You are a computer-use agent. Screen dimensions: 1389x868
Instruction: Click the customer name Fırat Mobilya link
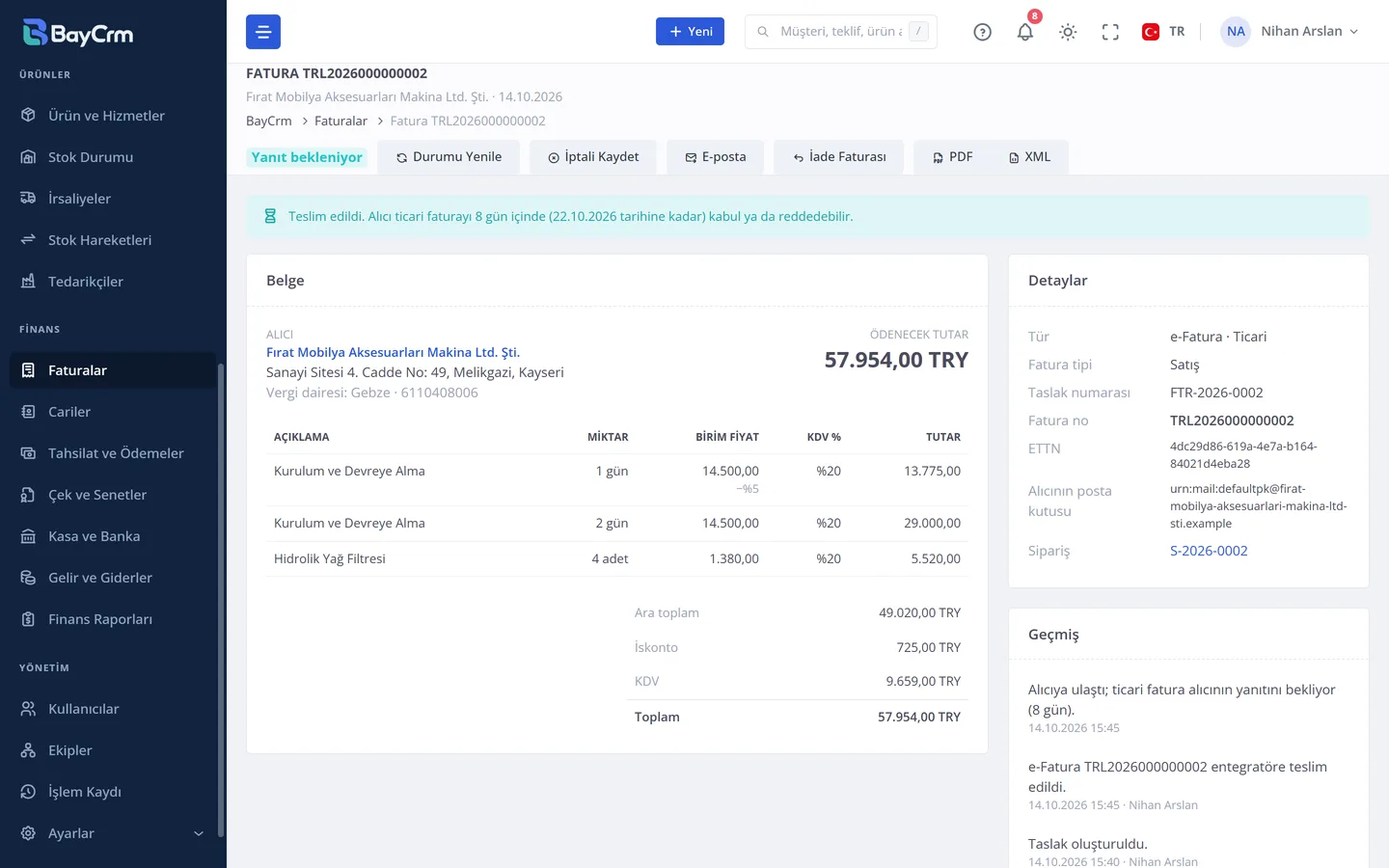coord(393,352)
